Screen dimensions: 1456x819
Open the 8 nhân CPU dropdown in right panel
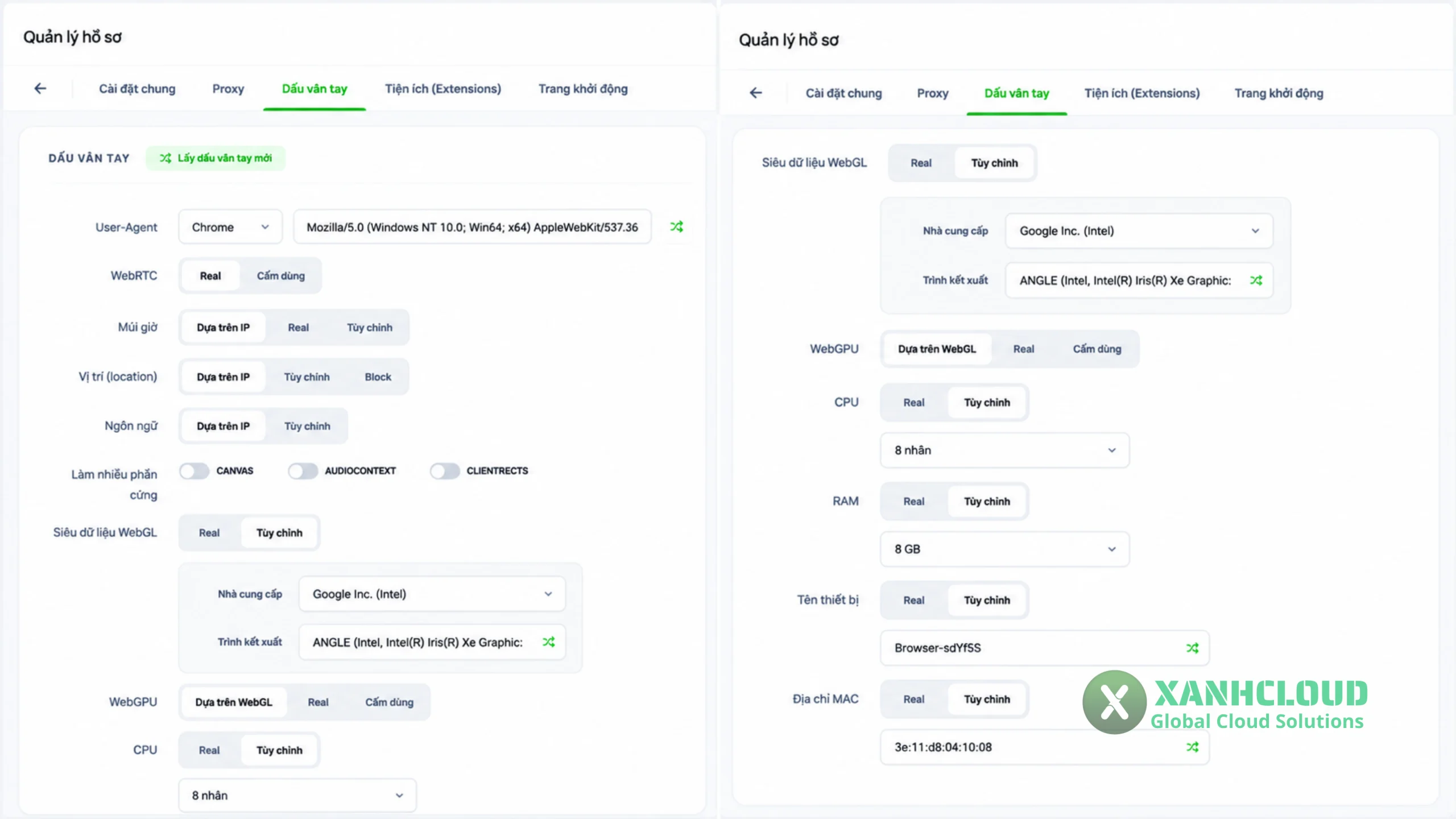click(1005, 450)
